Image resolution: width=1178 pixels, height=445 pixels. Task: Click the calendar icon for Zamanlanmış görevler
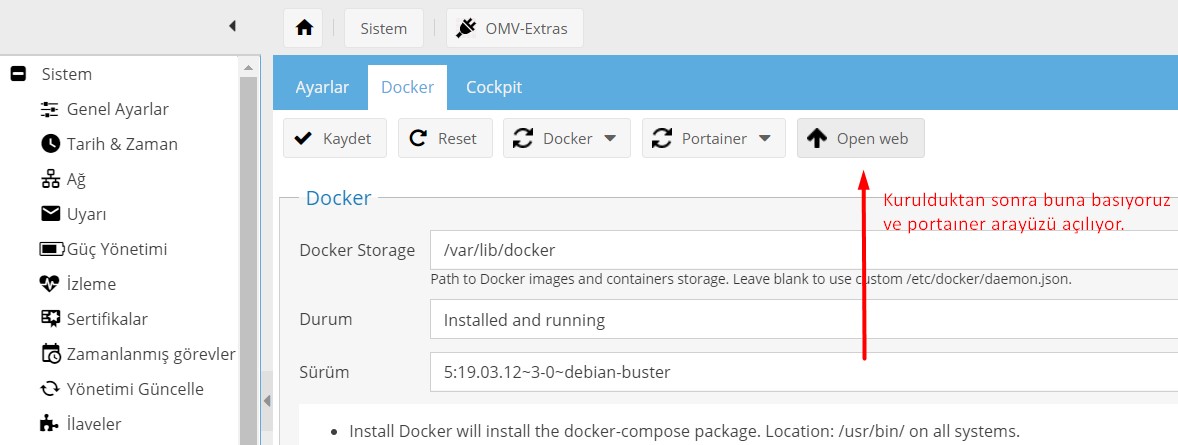(50, 354)
